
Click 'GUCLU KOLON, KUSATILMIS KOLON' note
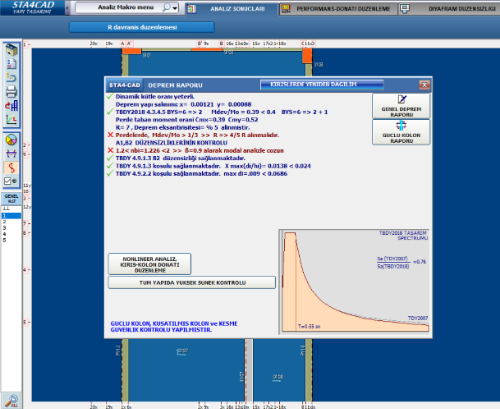[174, 327]
